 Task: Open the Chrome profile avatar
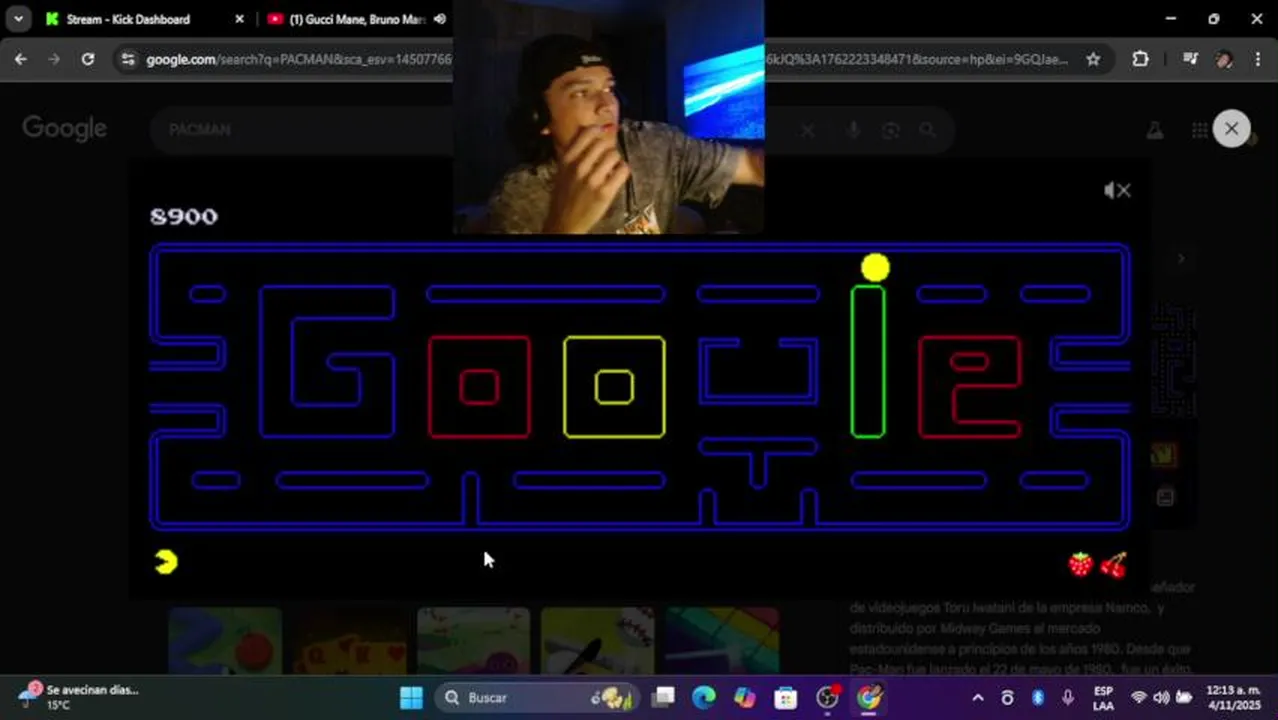click(1224, 59)
